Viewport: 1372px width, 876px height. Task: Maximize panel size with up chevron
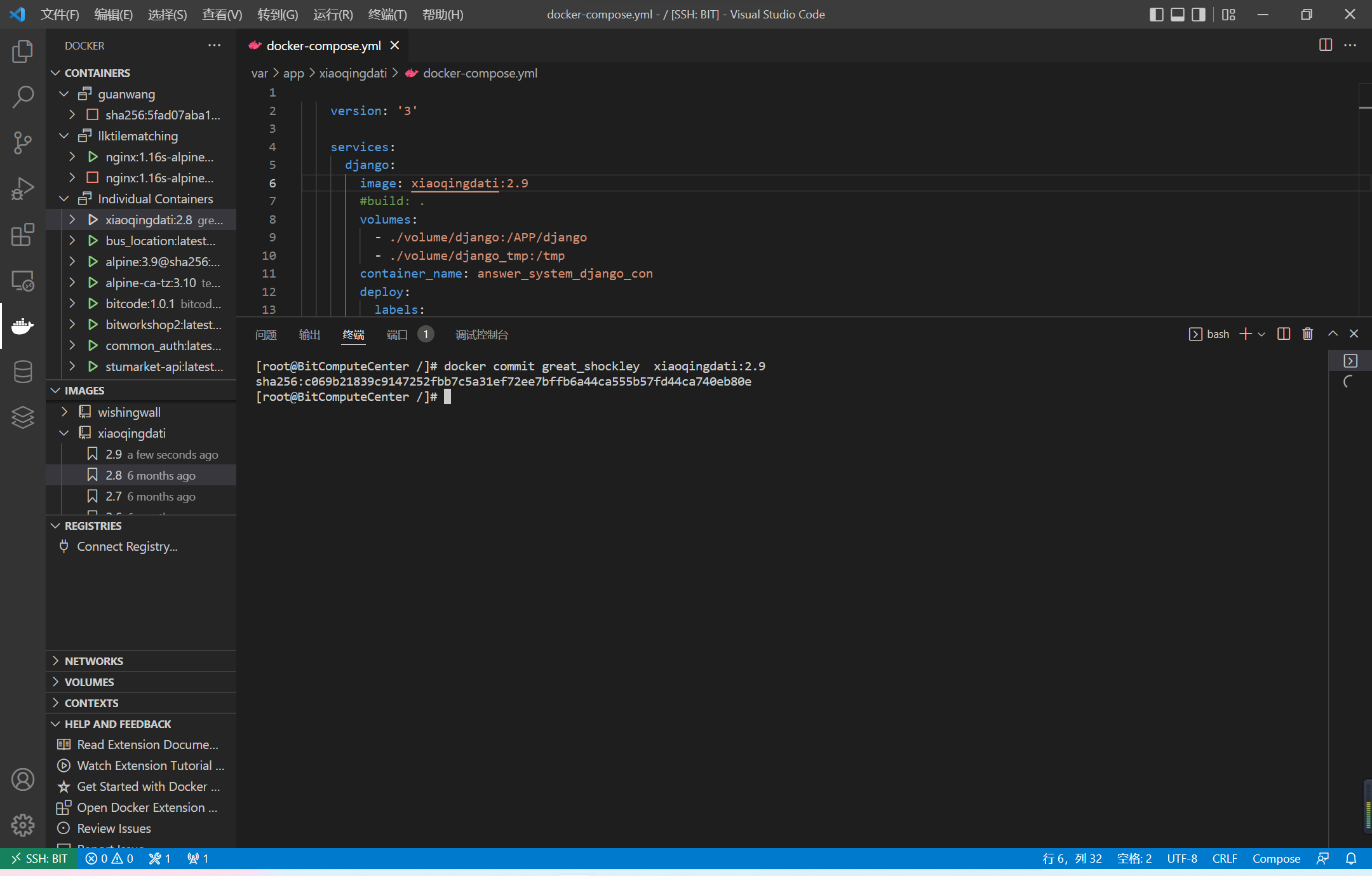(x=1333, y=334)
